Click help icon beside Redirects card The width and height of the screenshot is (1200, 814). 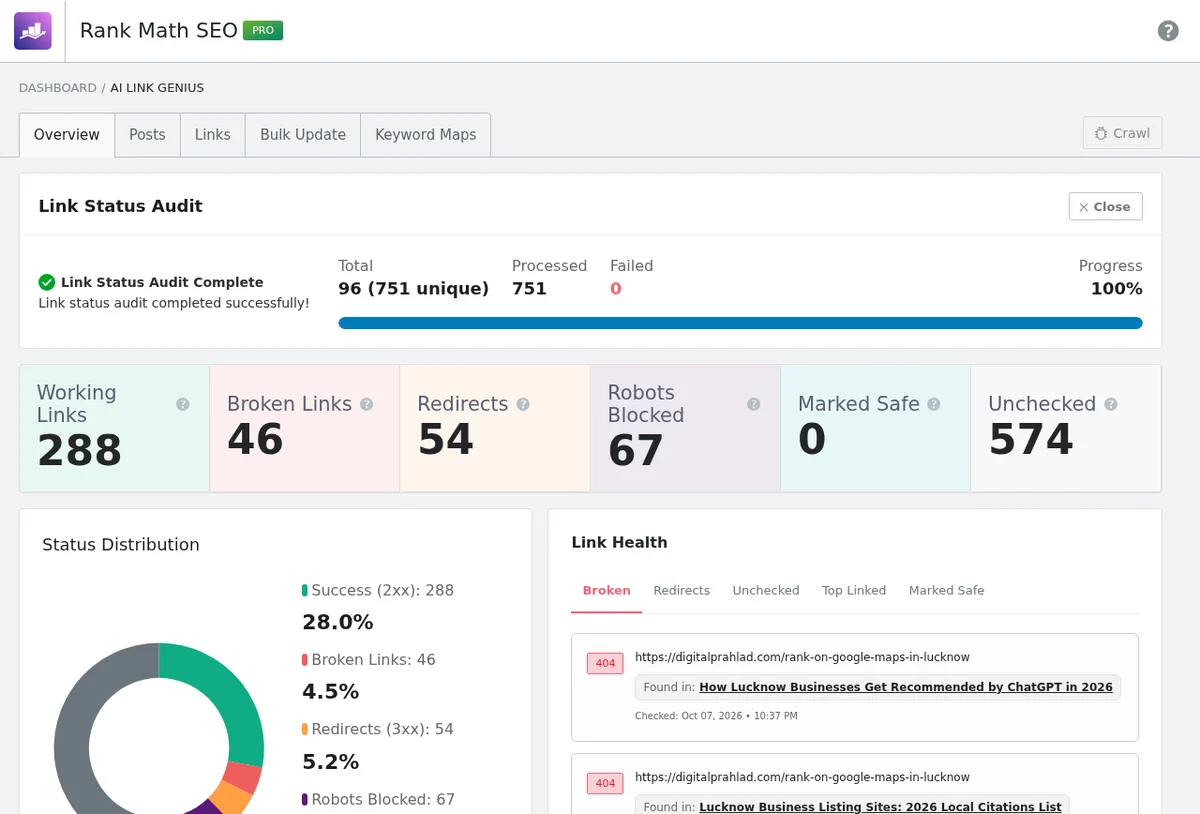523,404
